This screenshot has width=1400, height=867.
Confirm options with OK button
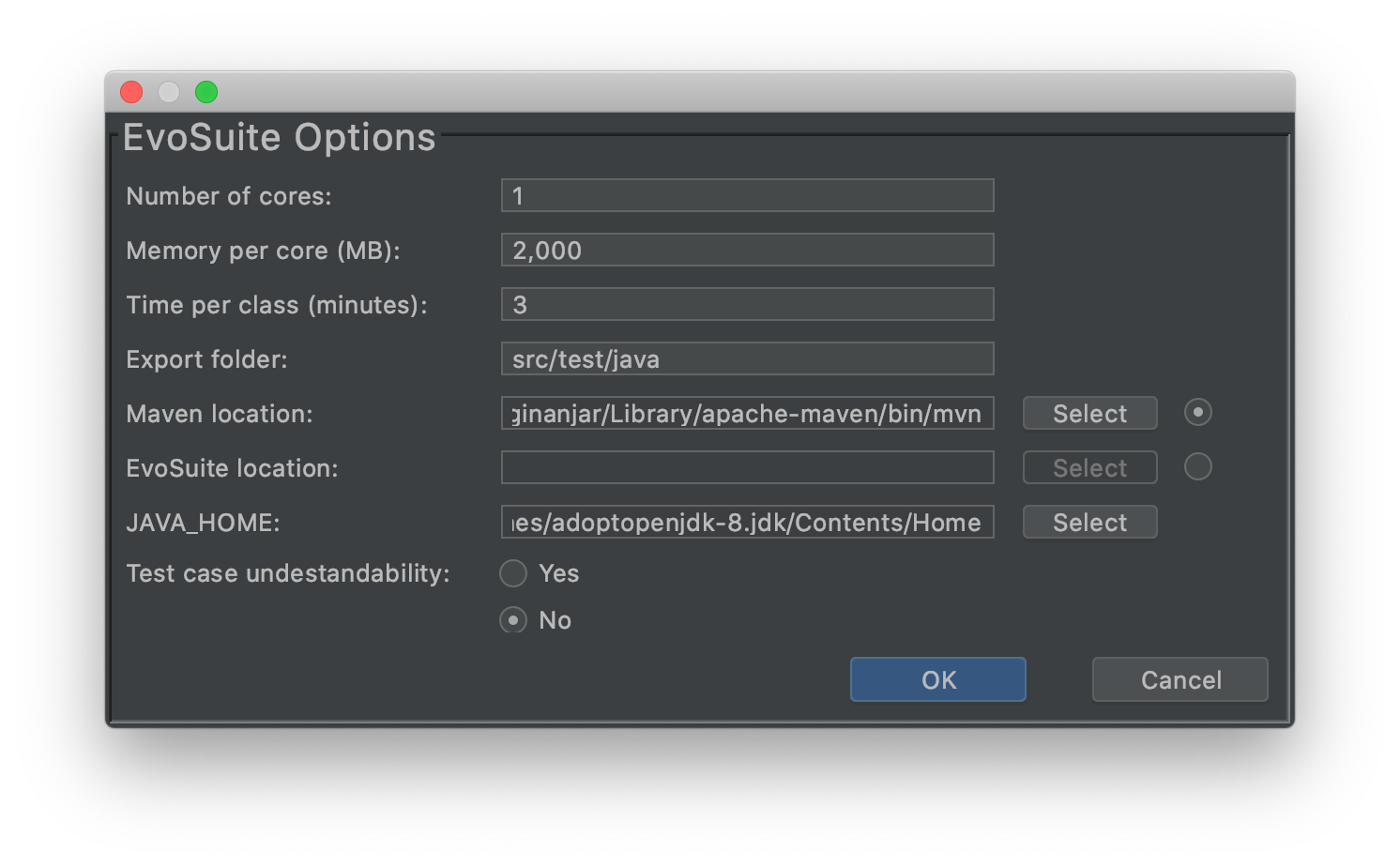[x=937, y=679]
